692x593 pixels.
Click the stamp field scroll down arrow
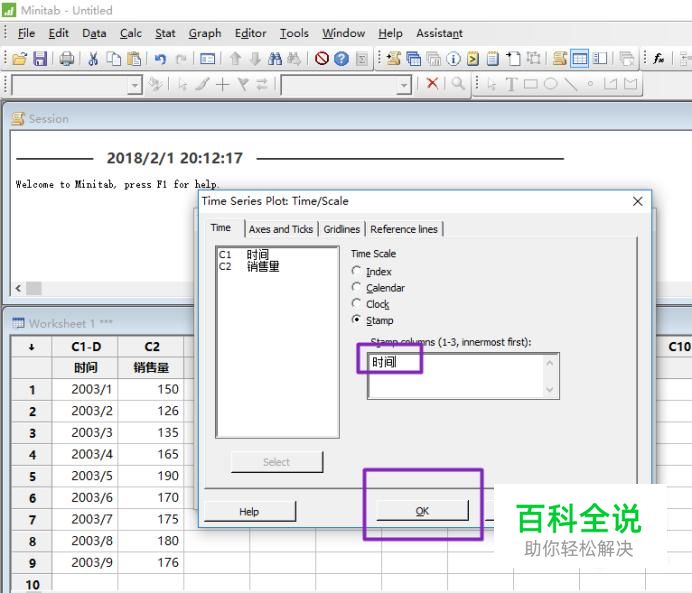point(550,389)
